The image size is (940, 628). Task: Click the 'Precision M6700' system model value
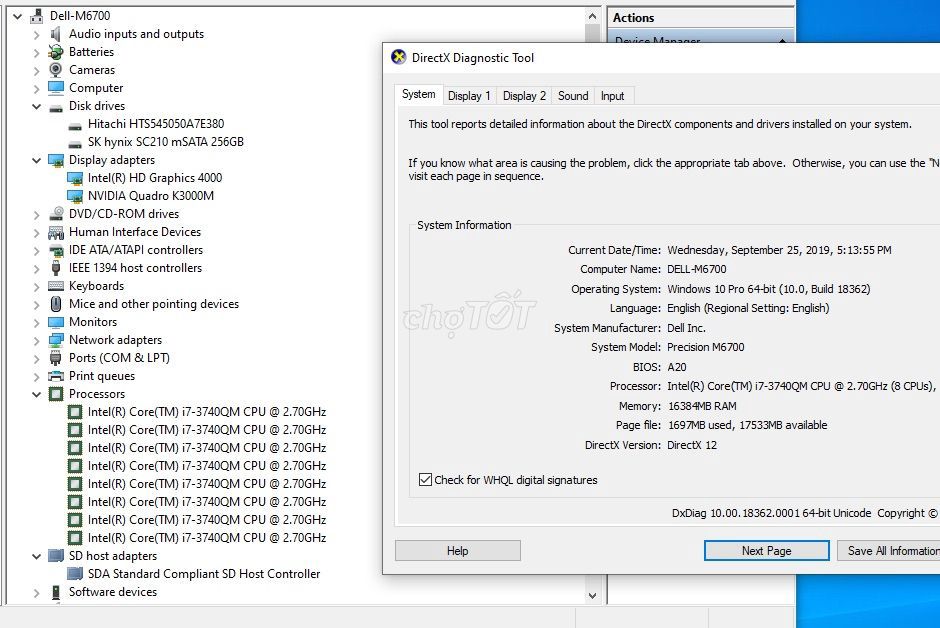(x=706, y=347)
